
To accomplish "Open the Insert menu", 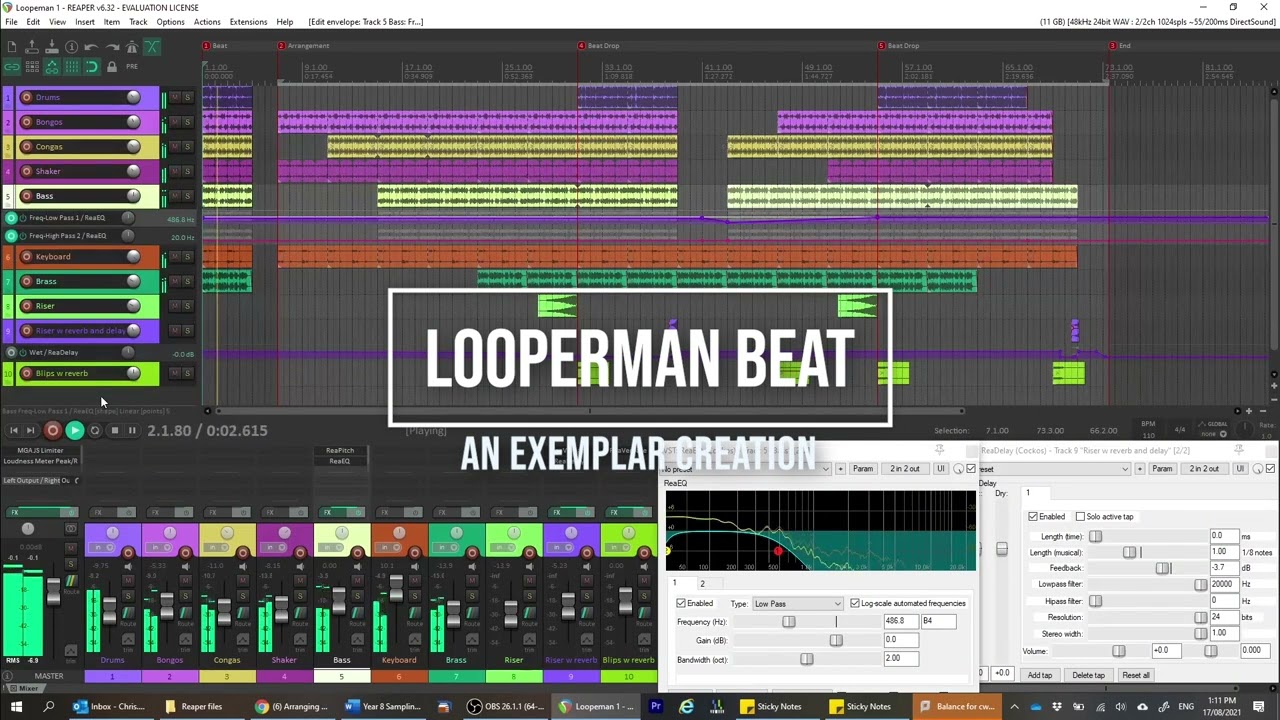I will point(85,22).
